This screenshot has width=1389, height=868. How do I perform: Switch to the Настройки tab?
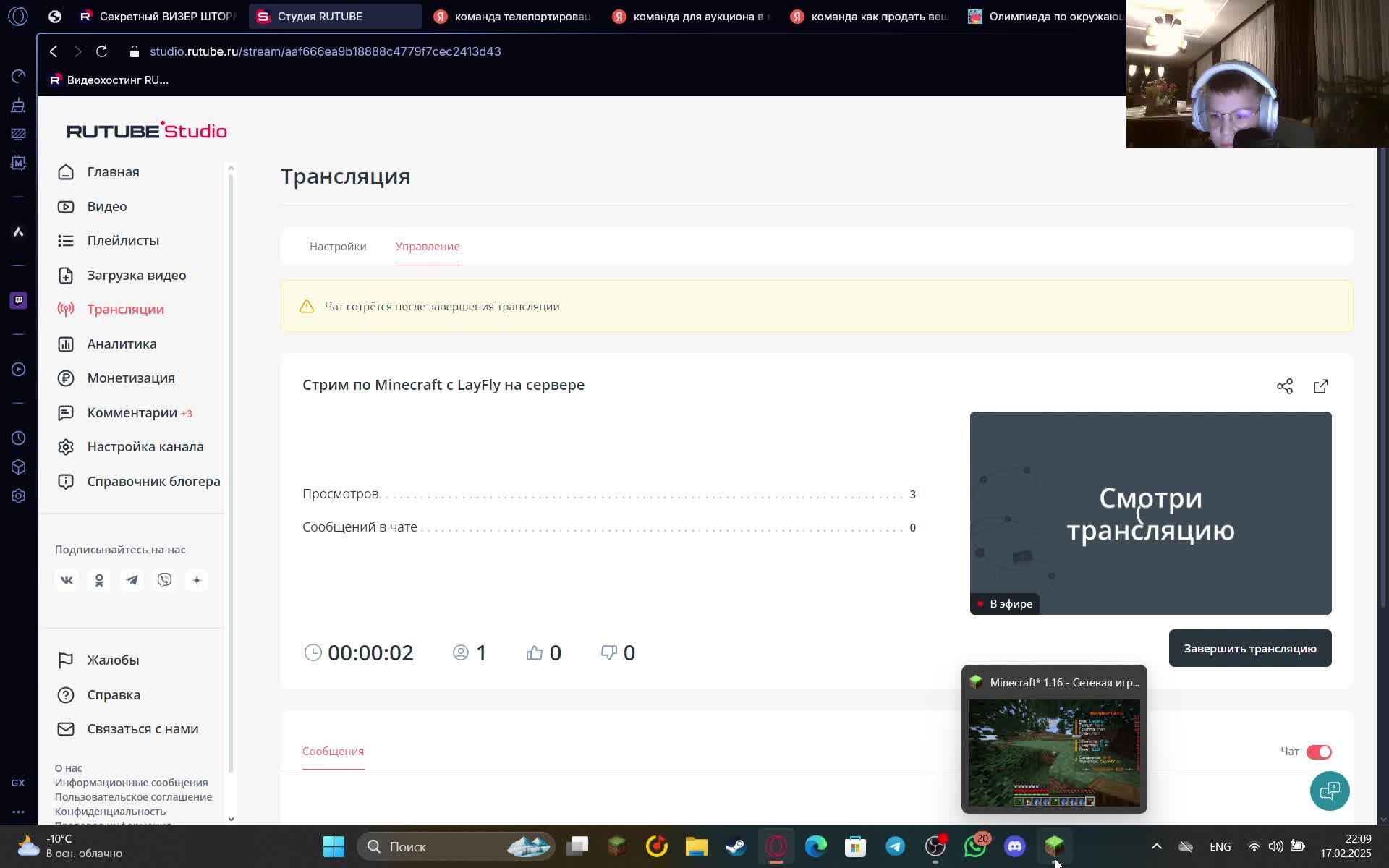[338, 247]
